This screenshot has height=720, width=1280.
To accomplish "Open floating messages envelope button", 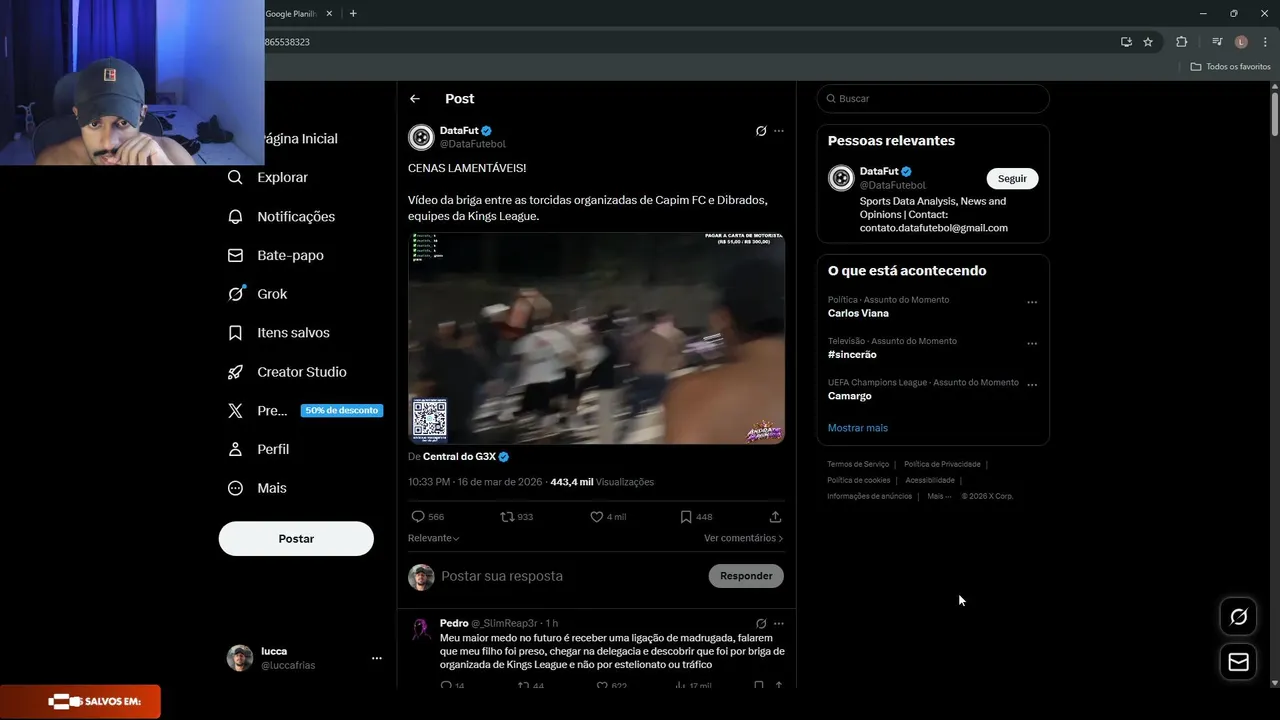I will click(1238, 662).
